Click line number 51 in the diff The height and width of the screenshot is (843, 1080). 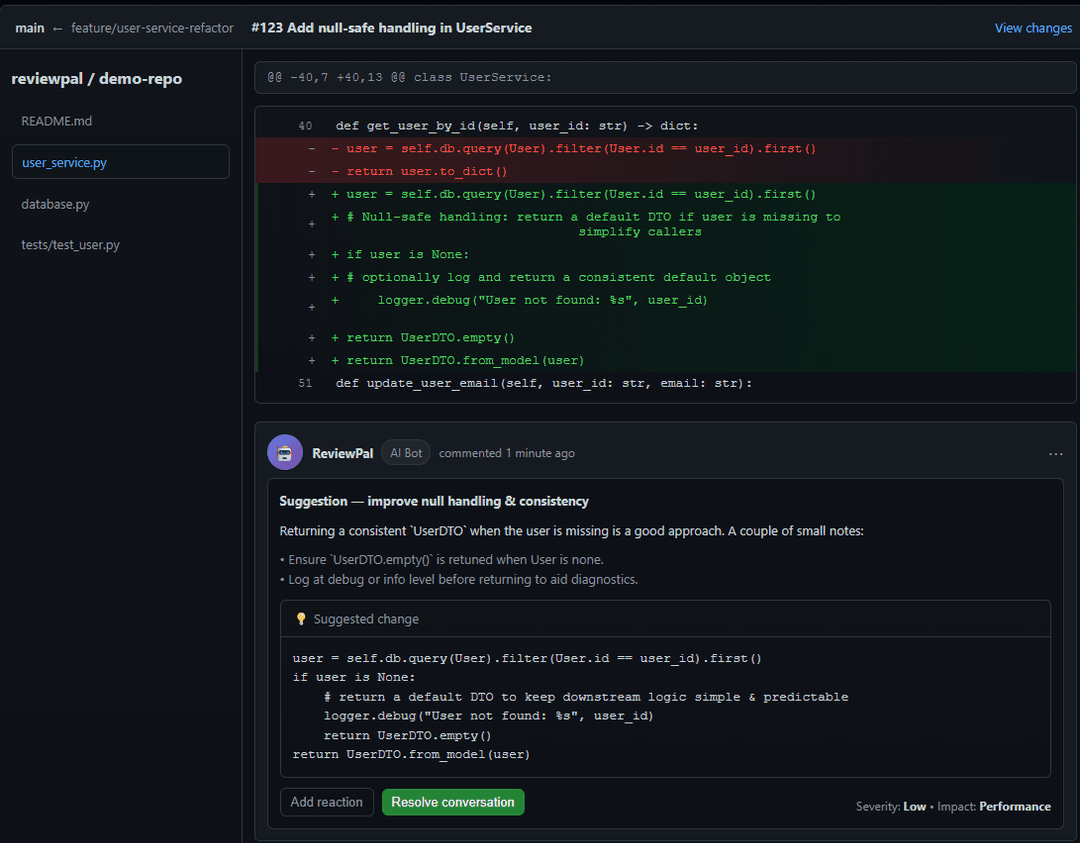[305, 383]
